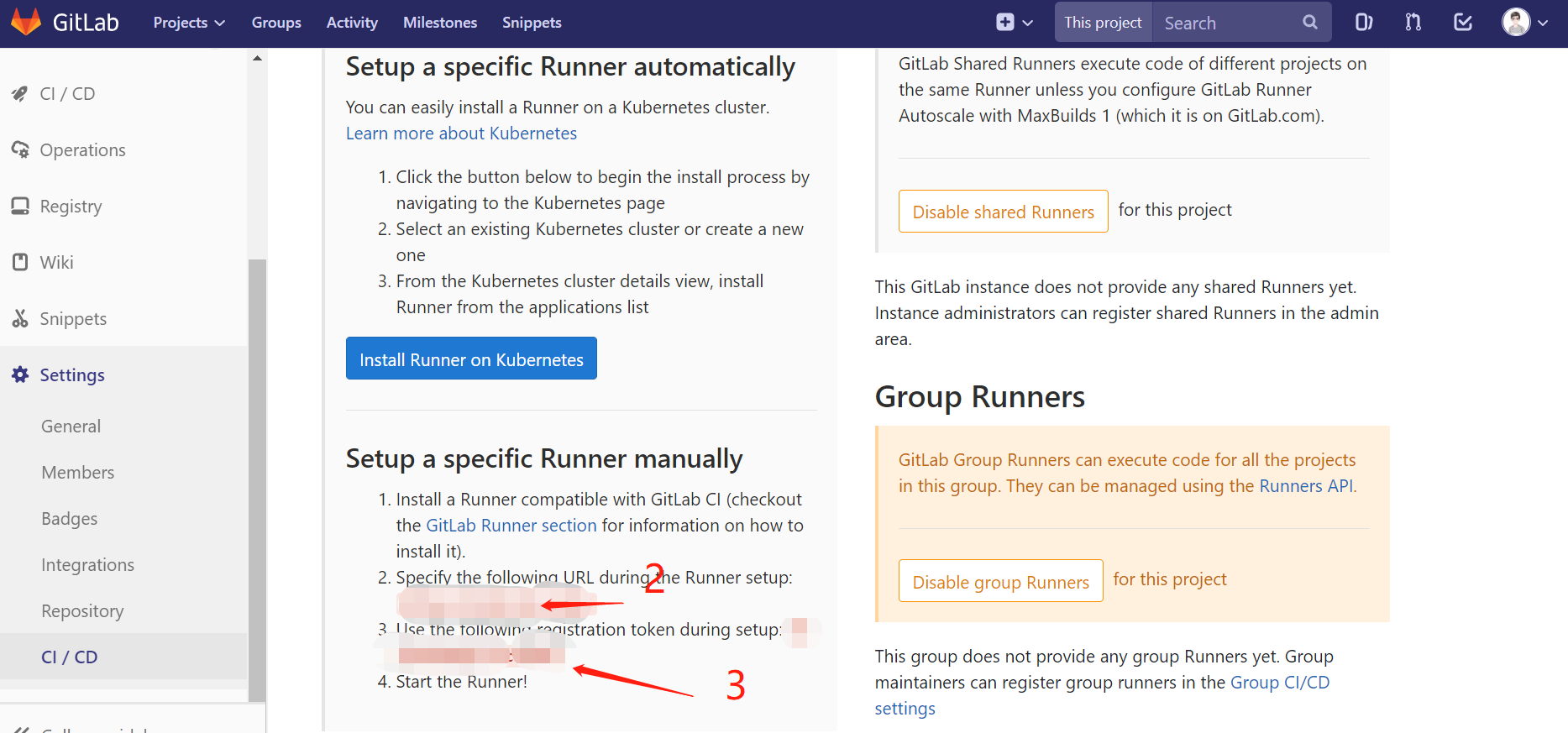Click Disable group Runners button
The height and width of the screenshot is (733, 1568).
coord(1000,582)
